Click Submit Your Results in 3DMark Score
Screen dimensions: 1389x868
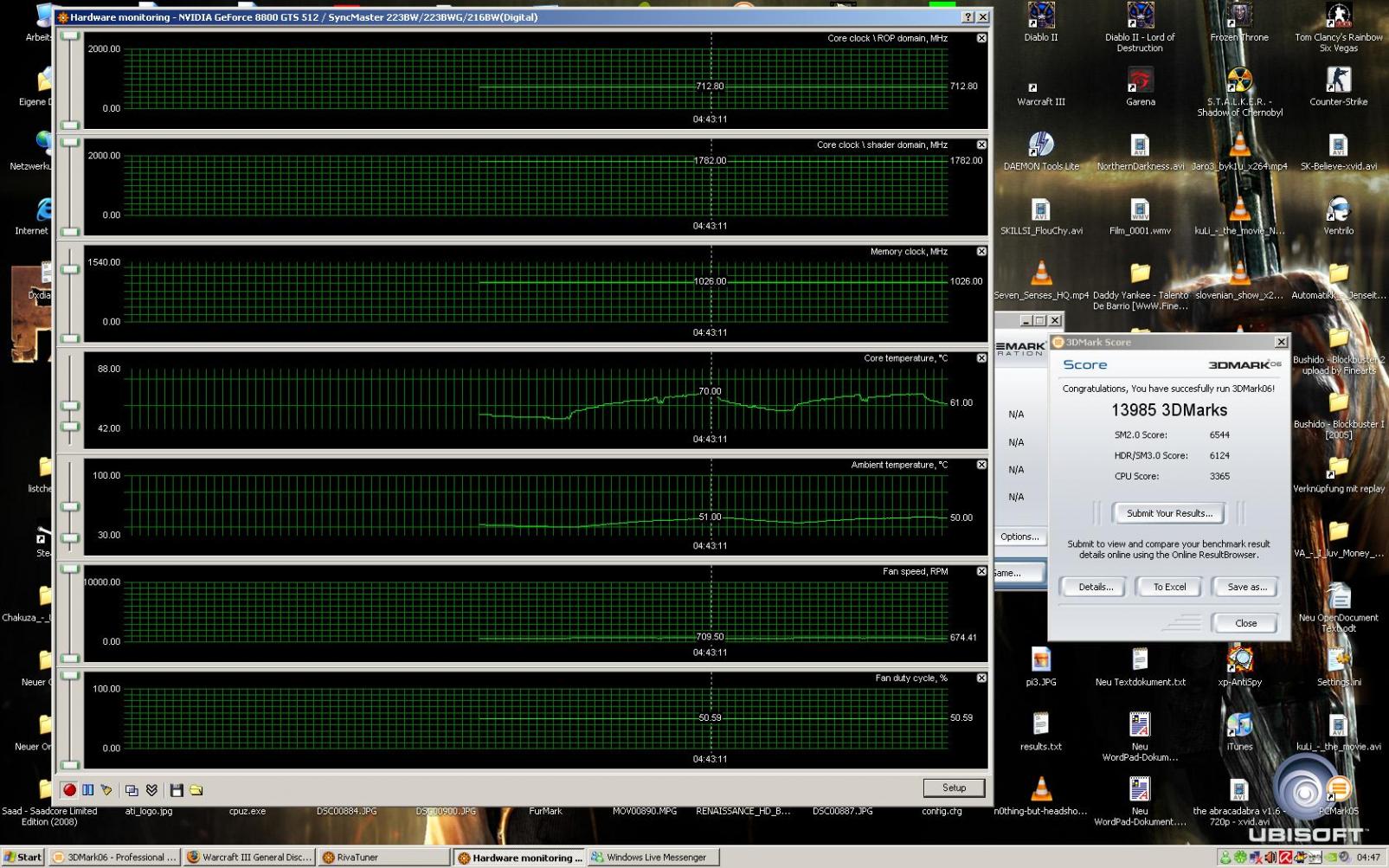pos(1169,513)
